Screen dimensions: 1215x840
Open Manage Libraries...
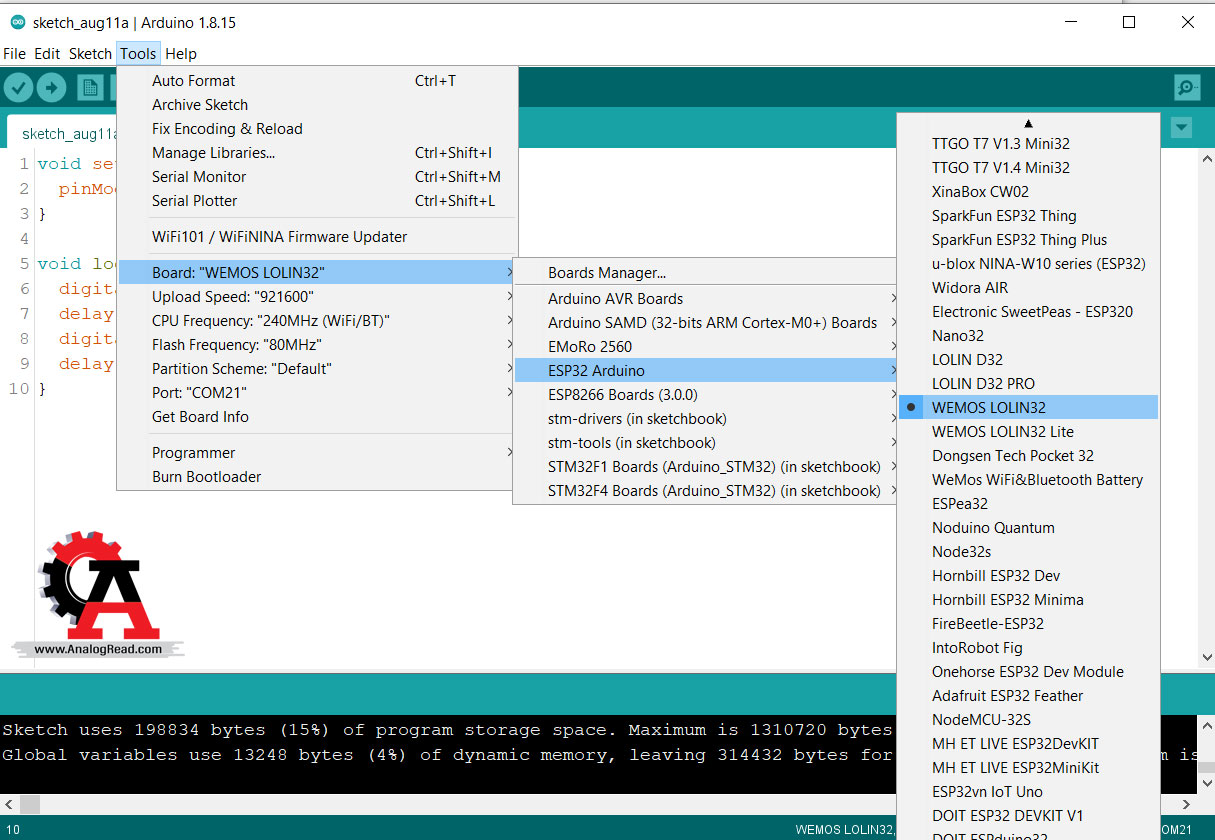pos(318,153)
